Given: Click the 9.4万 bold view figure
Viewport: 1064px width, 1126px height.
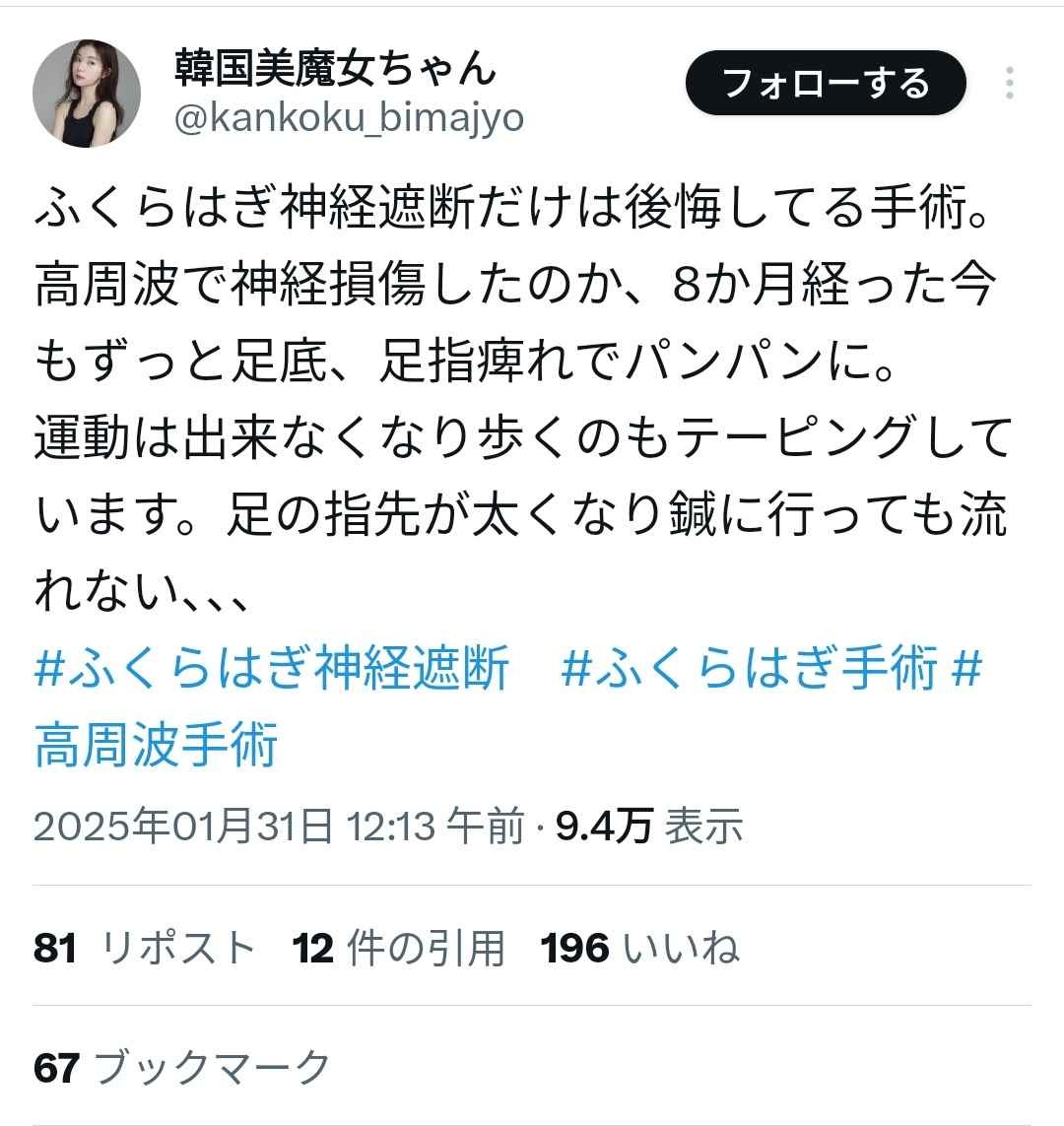Looking at the screenshot, I should [x=604, y=826].
